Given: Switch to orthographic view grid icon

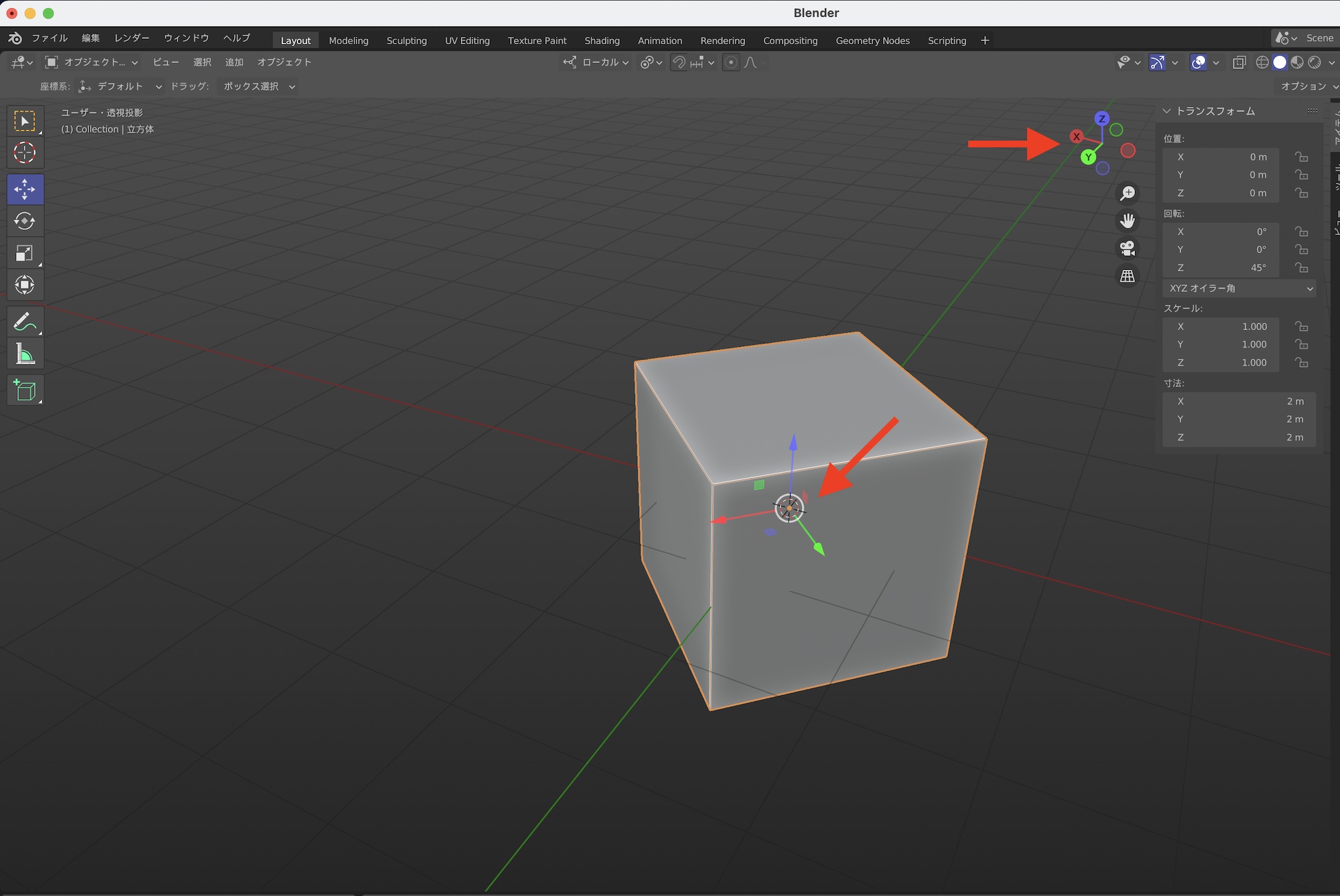Looking at the screenshot, I should click(x=1128, y=276).
